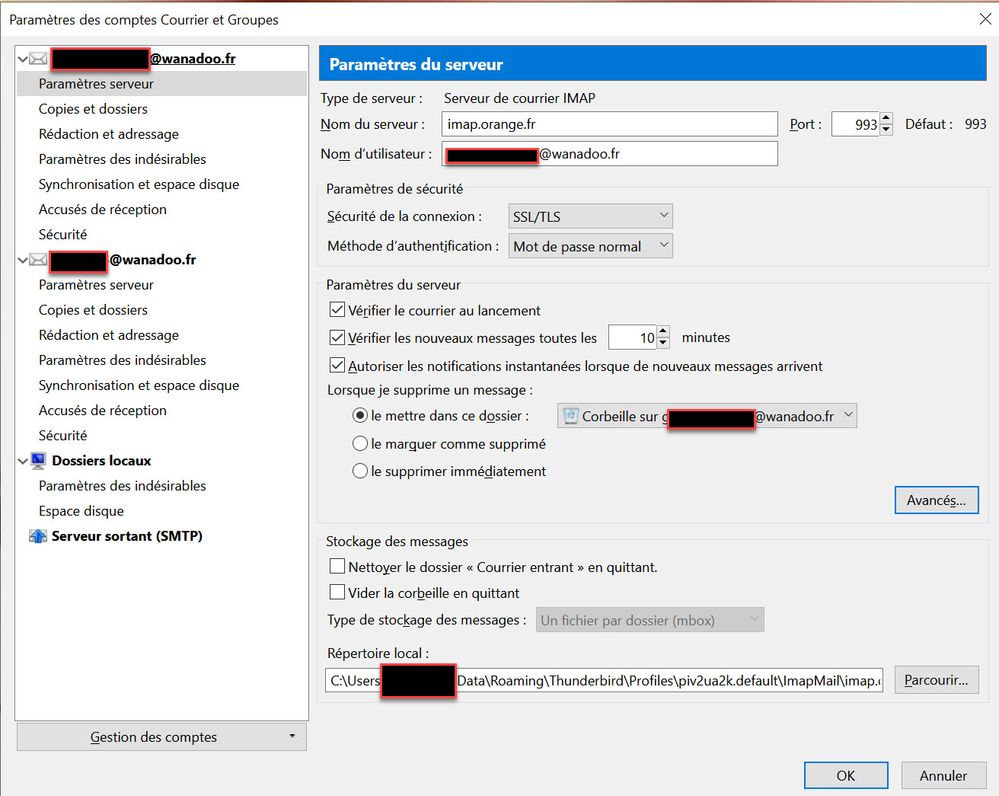Screen dimensions: 999x796
Task: Click the second account envelope icon
Action: (x=38, y=260)
